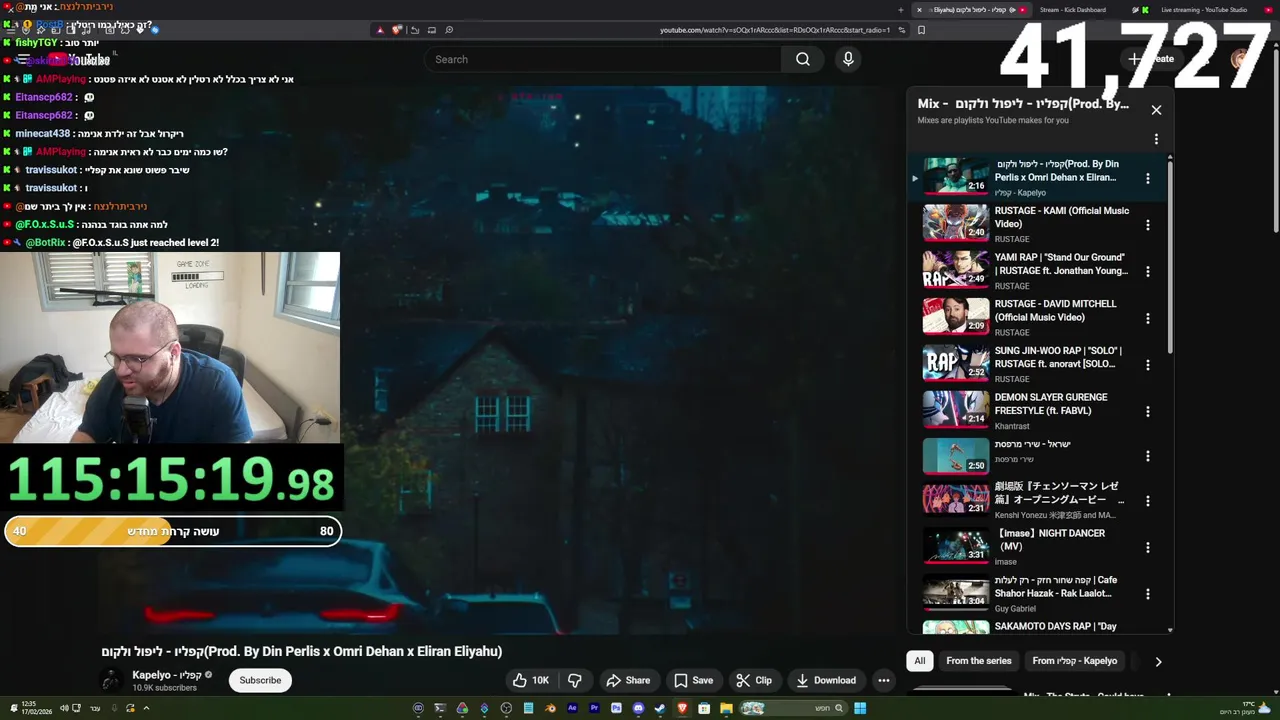This screenshot has width=1280, height=720.
Task: Expand system tray hidden icons chevron
Action: 146,708
